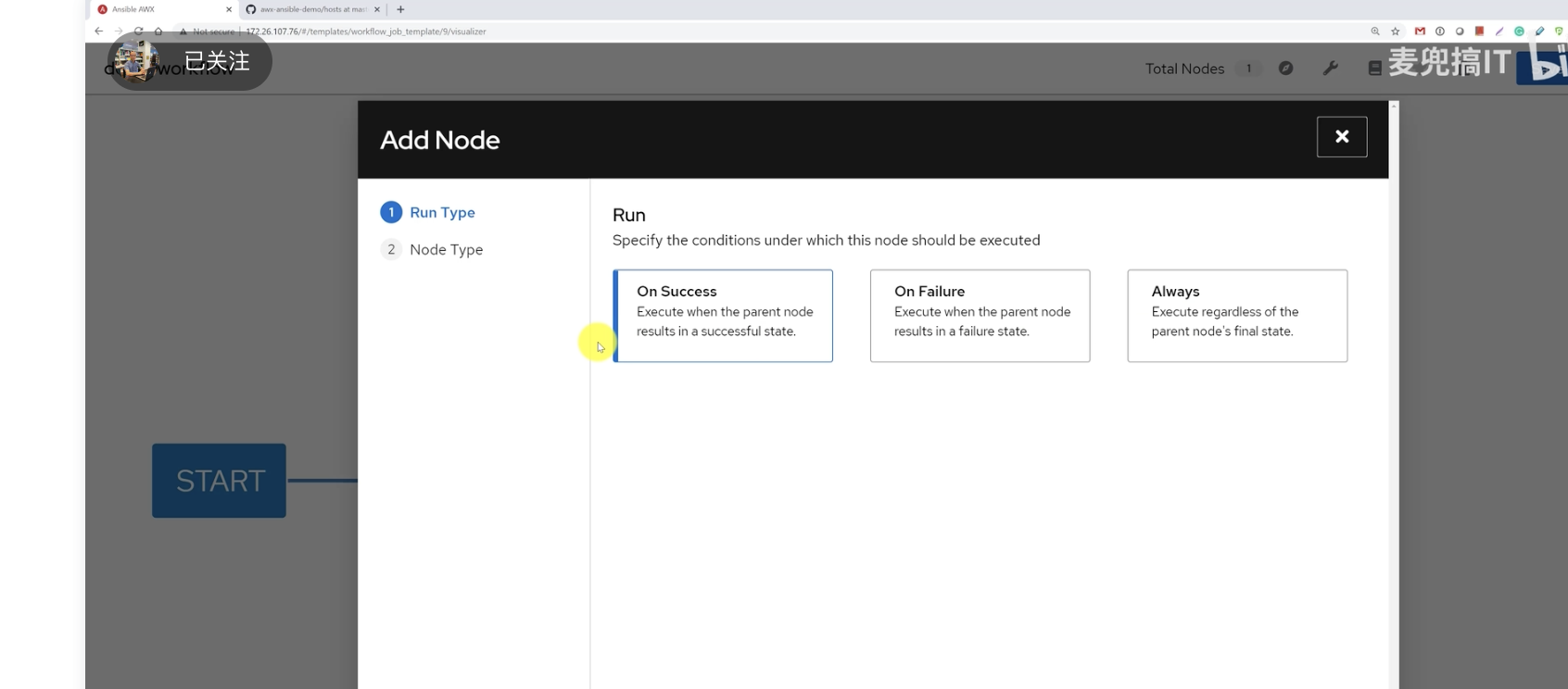Open the Run Type wizard step

click(x=442, y=213)
